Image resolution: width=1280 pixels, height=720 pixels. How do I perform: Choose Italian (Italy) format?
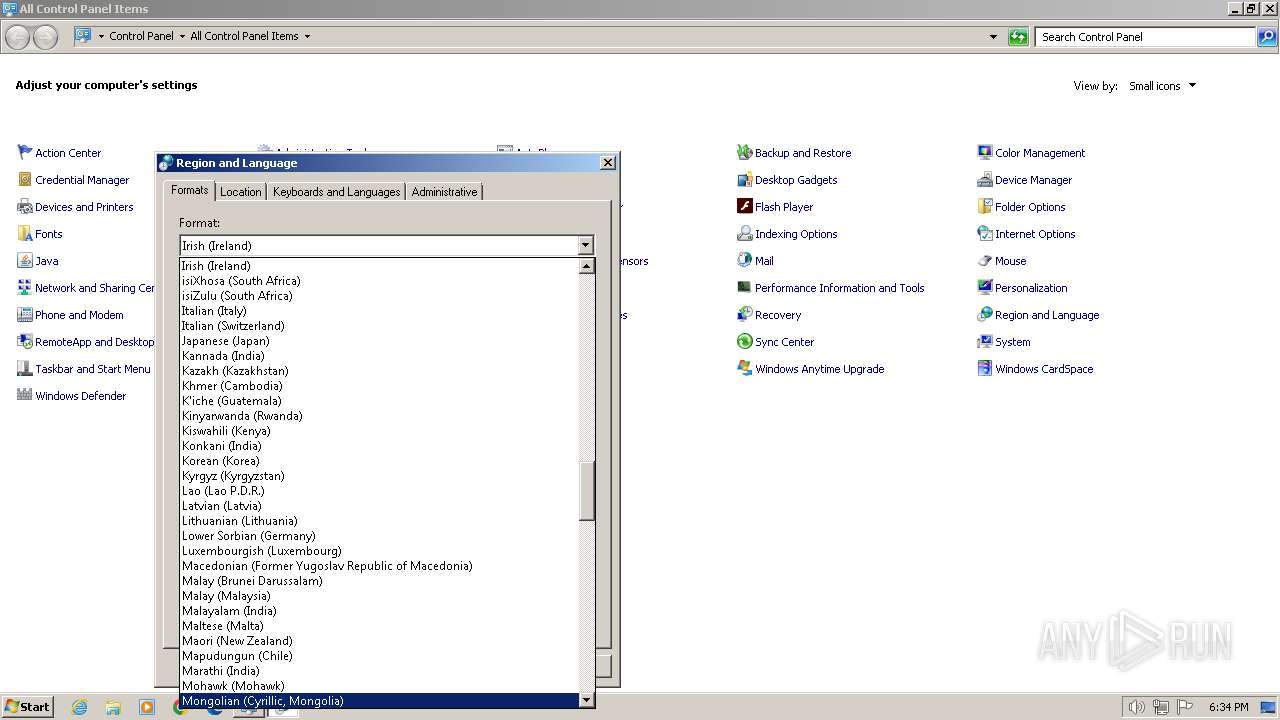[380, 311]
